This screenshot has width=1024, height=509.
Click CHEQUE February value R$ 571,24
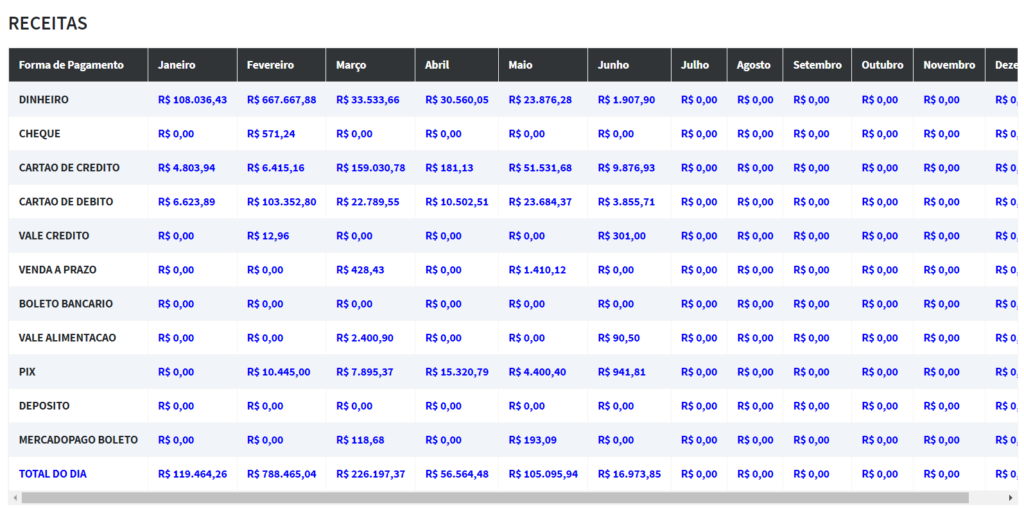(x=271, y=134)
